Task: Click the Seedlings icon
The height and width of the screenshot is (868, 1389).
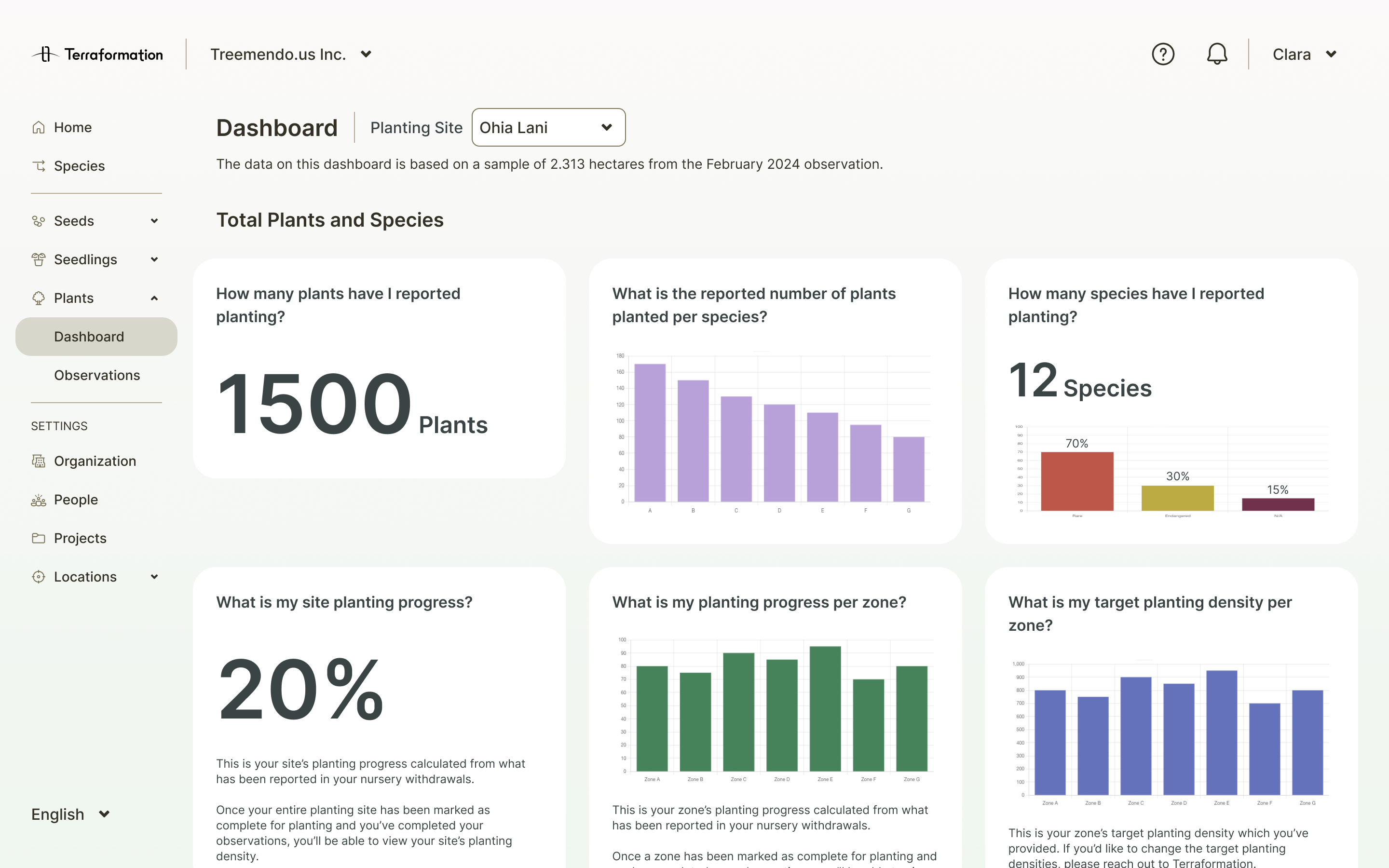Action: (38, 259)
